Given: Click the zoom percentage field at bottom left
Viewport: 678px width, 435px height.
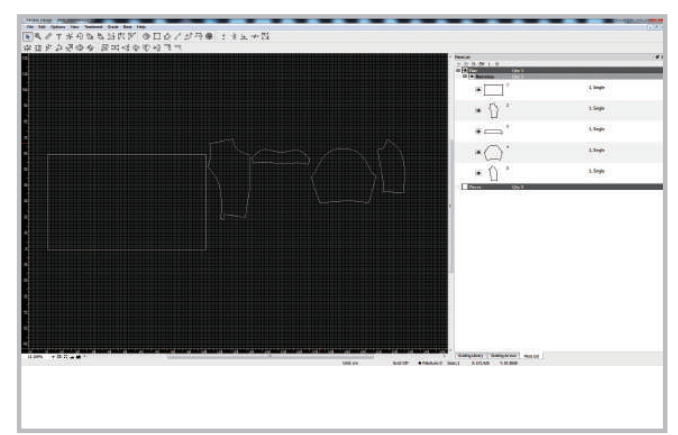Looking at the screenshot, I should coord(35,357).
